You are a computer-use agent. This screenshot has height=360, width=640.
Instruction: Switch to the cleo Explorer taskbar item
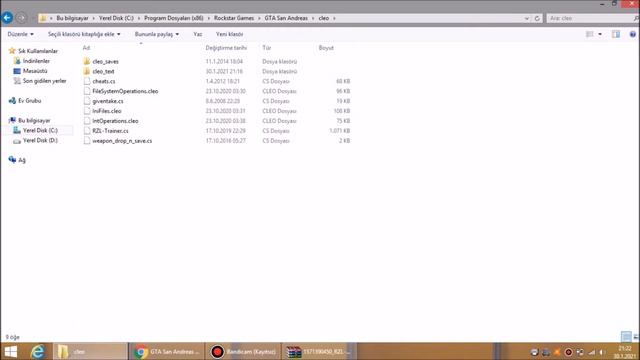pos(90,351)
